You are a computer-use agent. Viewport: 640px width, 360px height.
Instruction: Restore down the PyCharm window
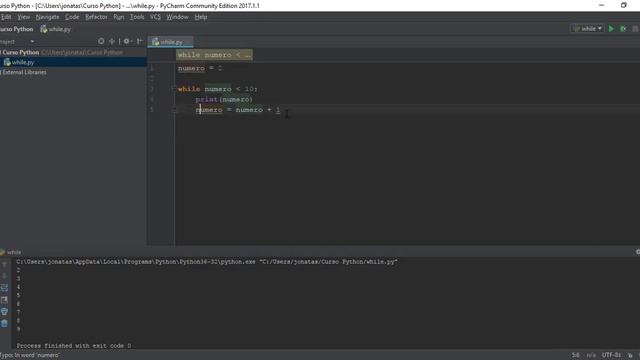(x=624, y=5)
